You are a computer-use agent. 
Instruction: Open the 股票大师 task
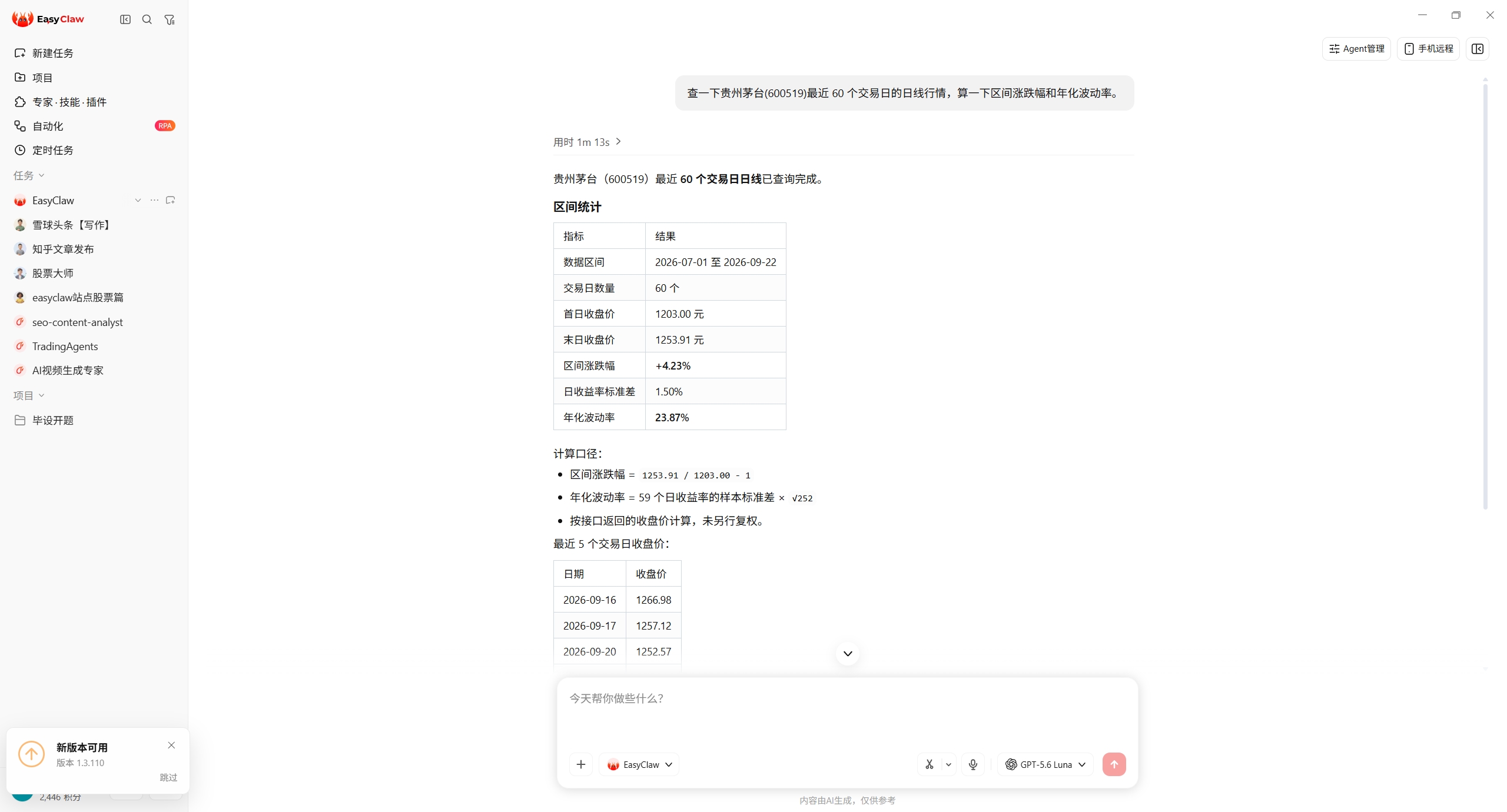click(x=94, y=273)
